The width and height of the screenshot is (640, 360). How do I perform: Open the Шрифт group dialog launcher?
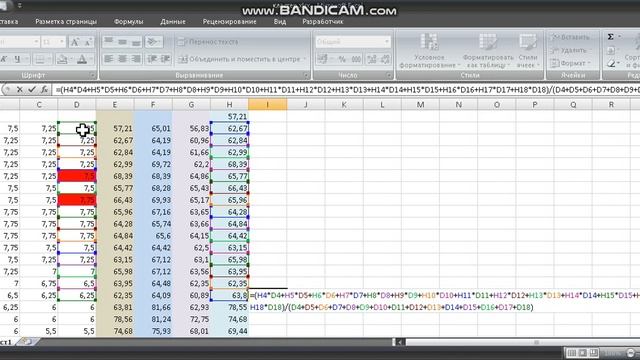92,76
